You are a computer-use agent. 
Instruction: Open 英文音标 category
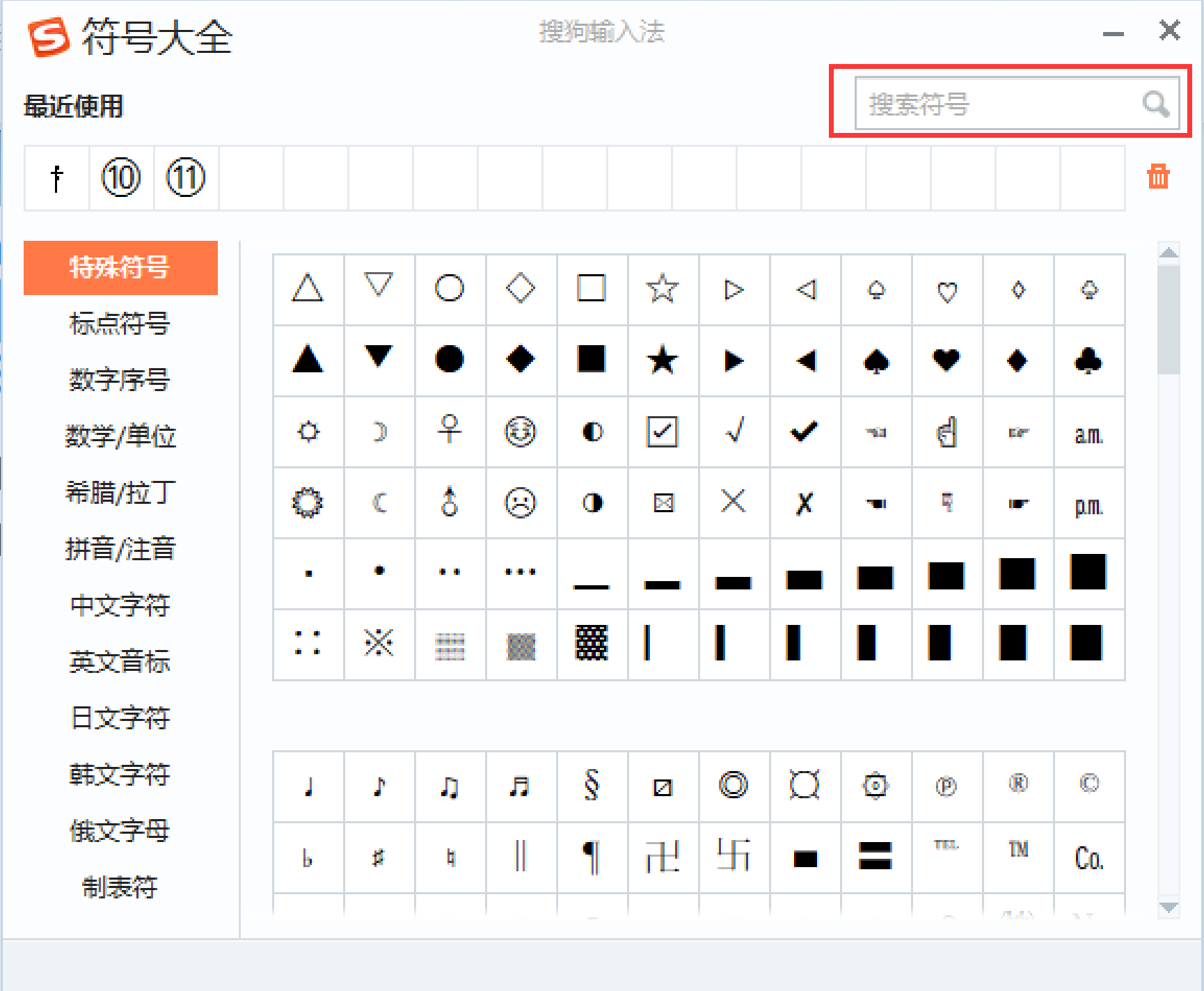coord(120,662)
